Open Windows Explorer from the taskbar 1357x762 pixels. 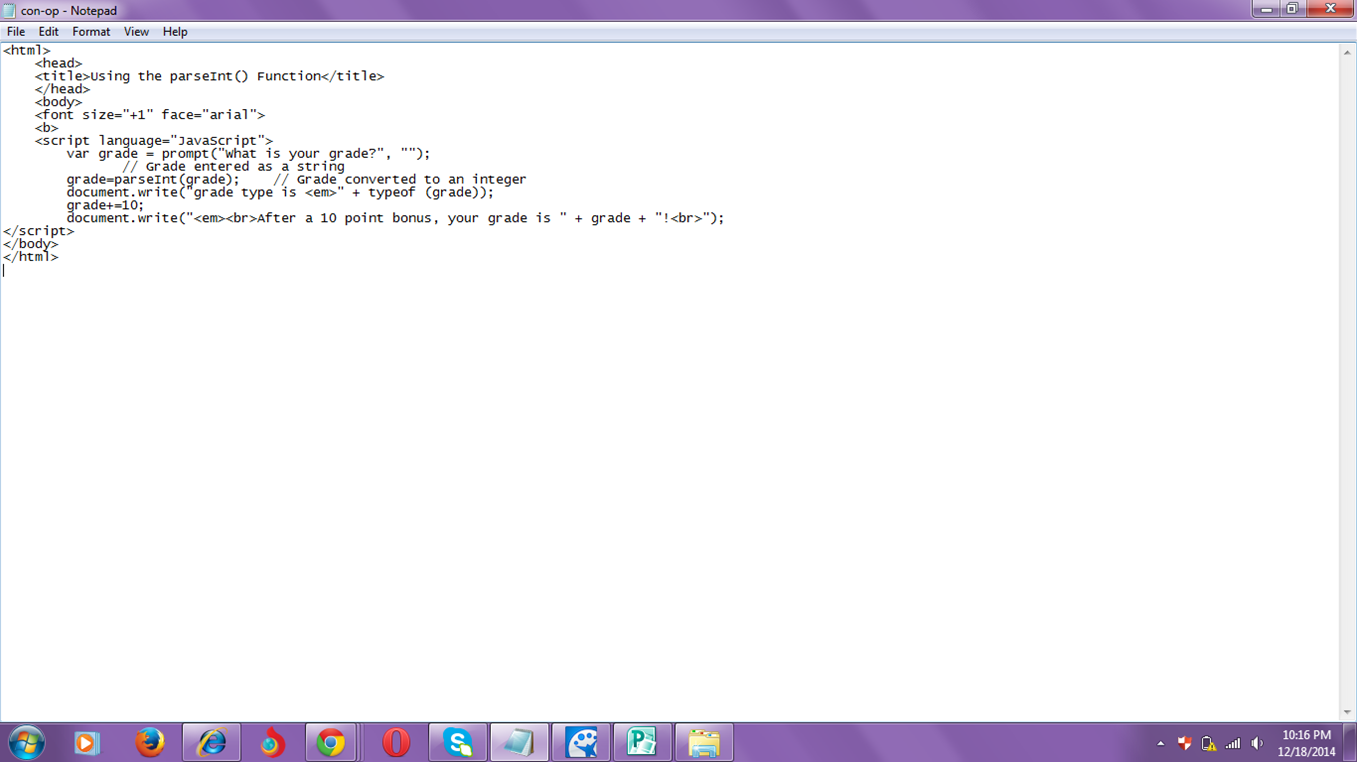pyautogui.click(x=704, y=743)
